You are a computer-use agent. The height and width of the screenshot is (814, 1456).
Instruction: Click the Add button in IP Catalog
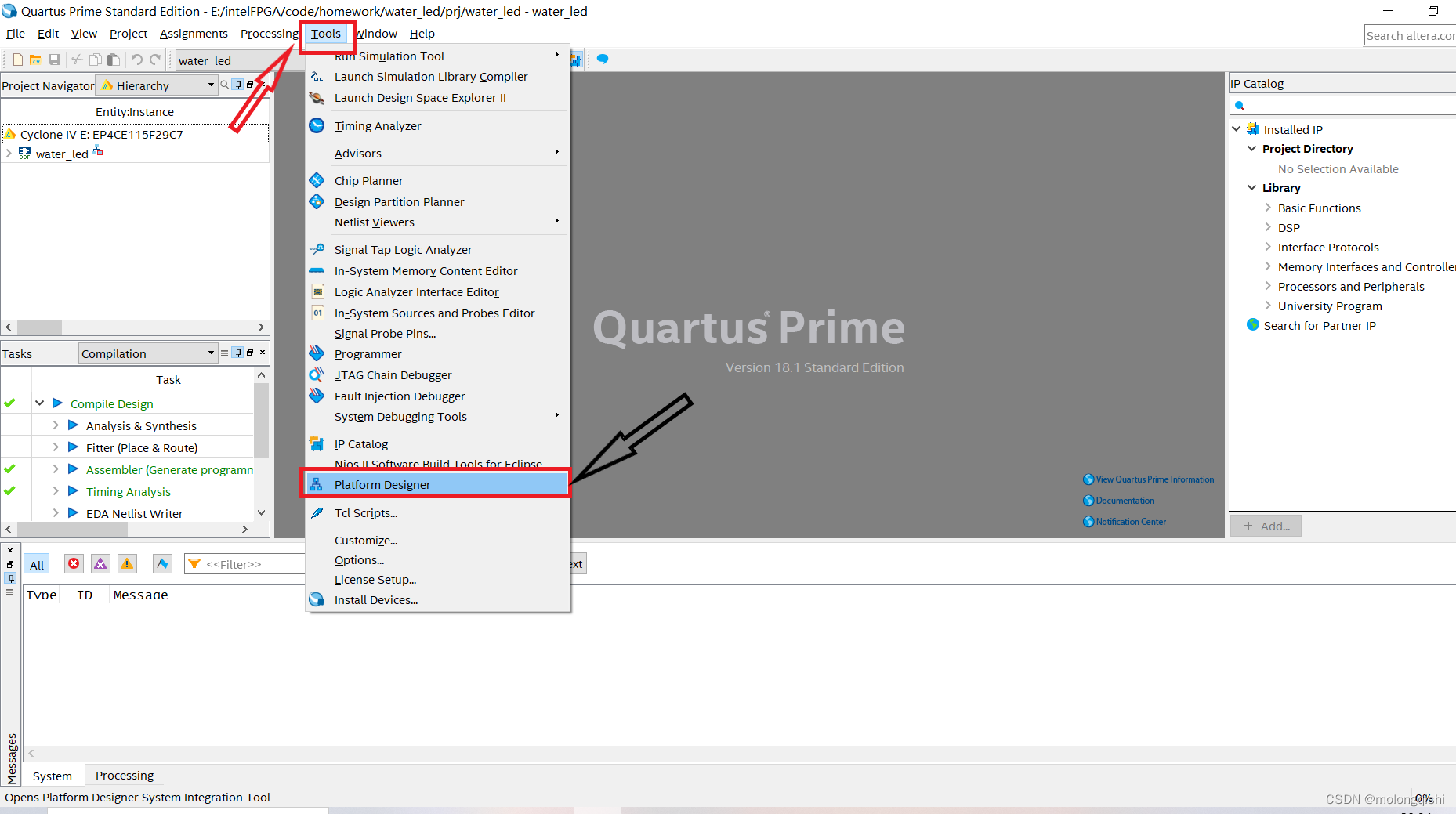click(1266, 526)
